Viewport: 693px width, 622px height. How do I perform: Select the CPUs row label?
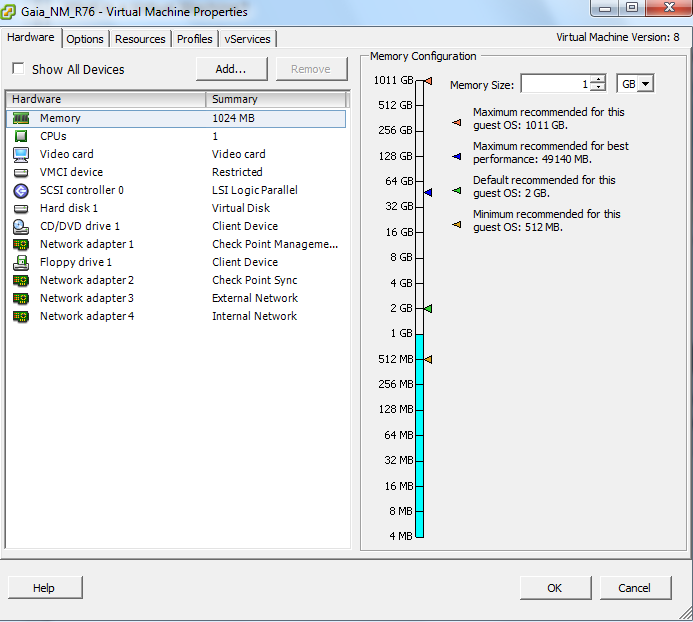coord(53,136)
